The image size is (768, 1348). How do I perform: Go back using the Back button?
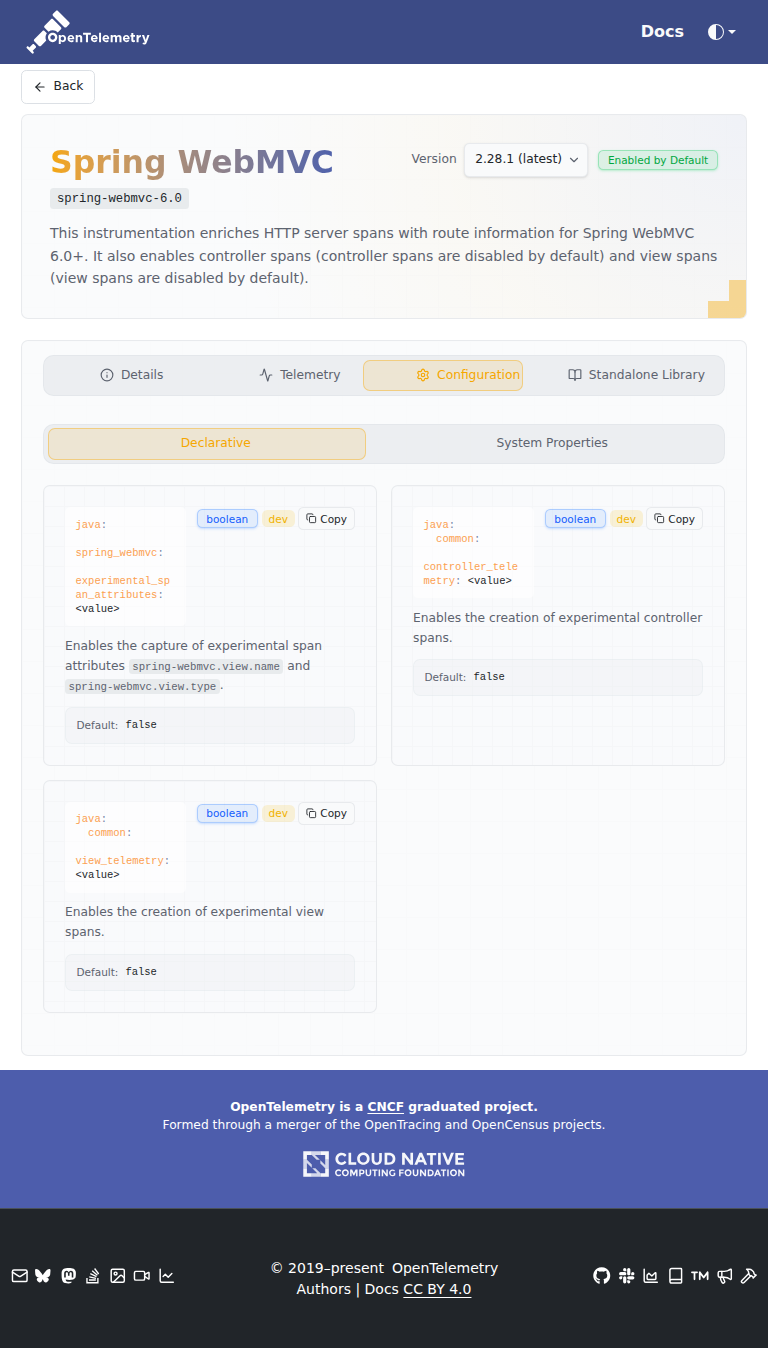pos(58,87)
